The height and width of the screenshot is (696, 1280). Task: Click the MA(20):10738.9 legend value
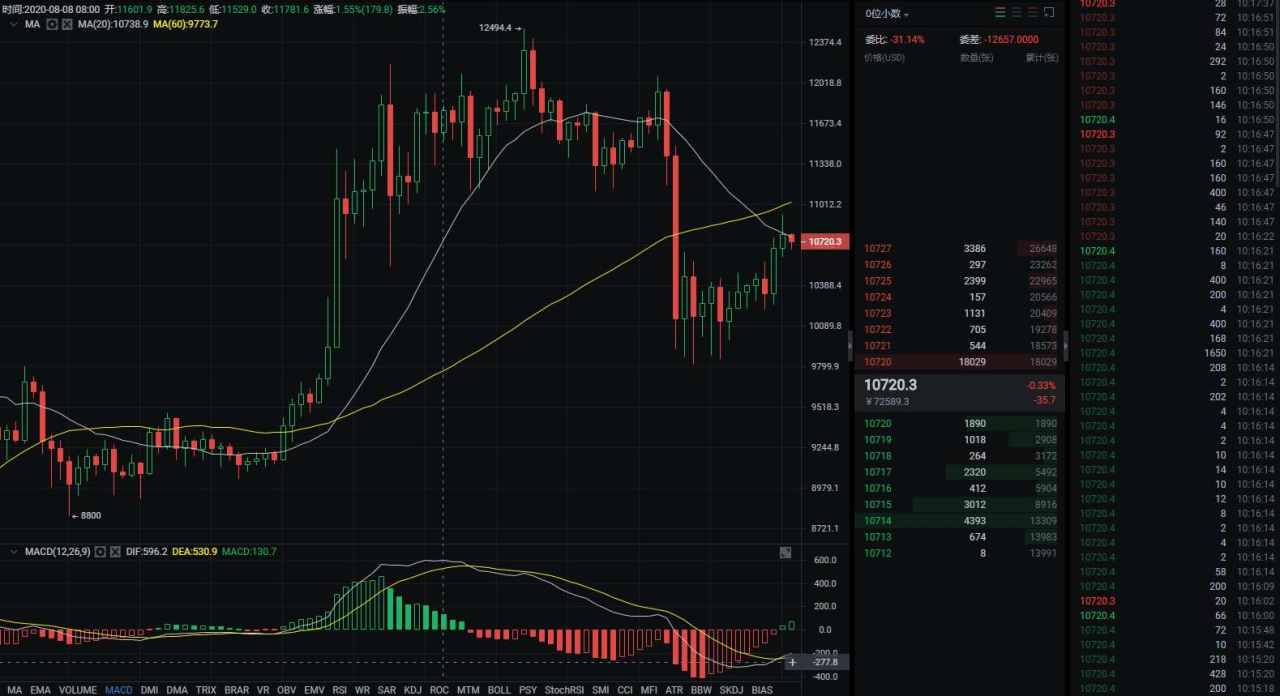pos(113,23)
